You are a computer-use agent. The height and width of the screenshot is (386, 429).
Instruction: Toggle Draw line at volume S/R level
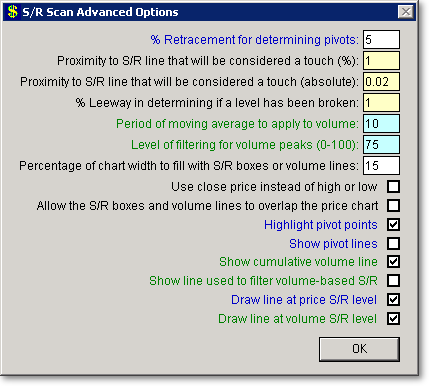pyautogui.click(x=393, y=319)
